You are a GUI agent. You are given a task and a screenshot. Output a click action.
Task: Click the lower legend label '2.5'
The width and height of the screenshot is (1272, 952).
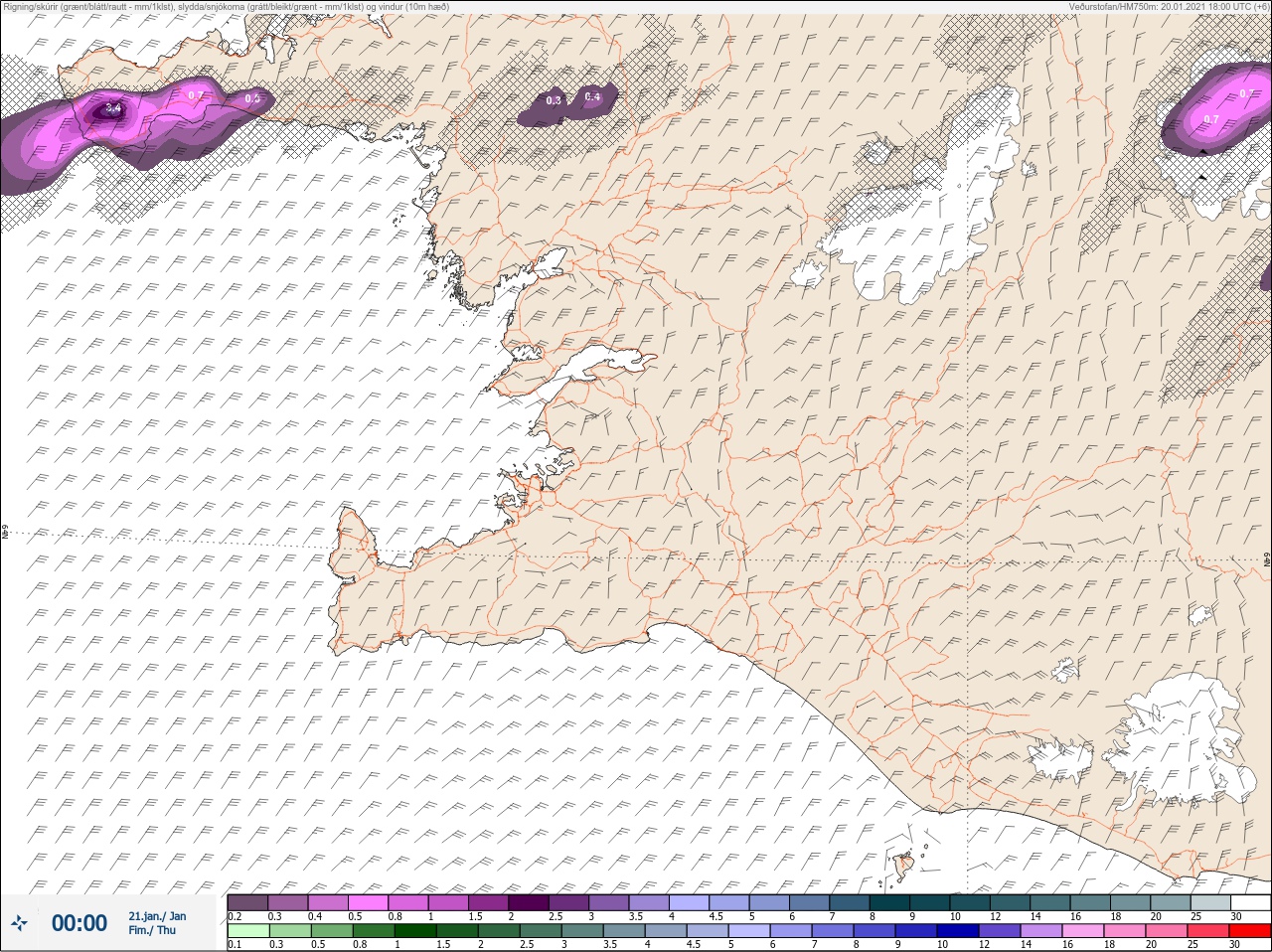click(x=526, y=945)
